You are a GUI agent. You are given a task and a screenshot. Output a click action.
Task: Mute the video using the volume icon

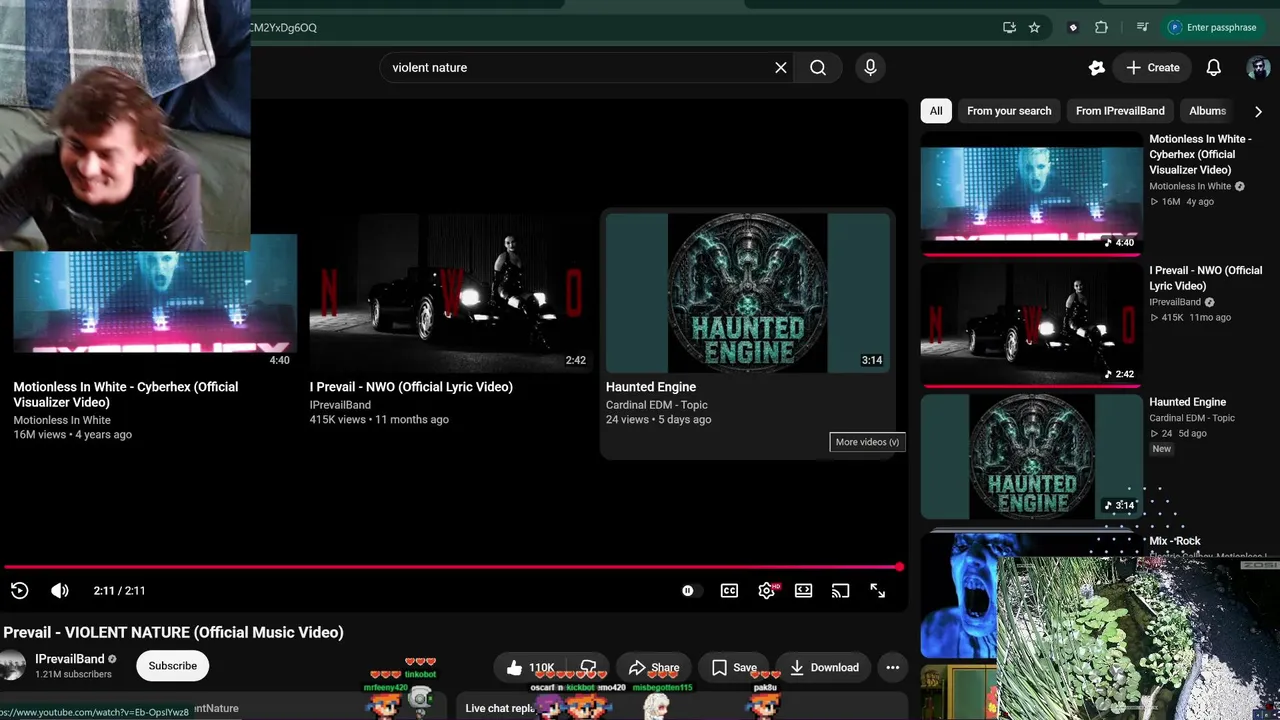60,591
